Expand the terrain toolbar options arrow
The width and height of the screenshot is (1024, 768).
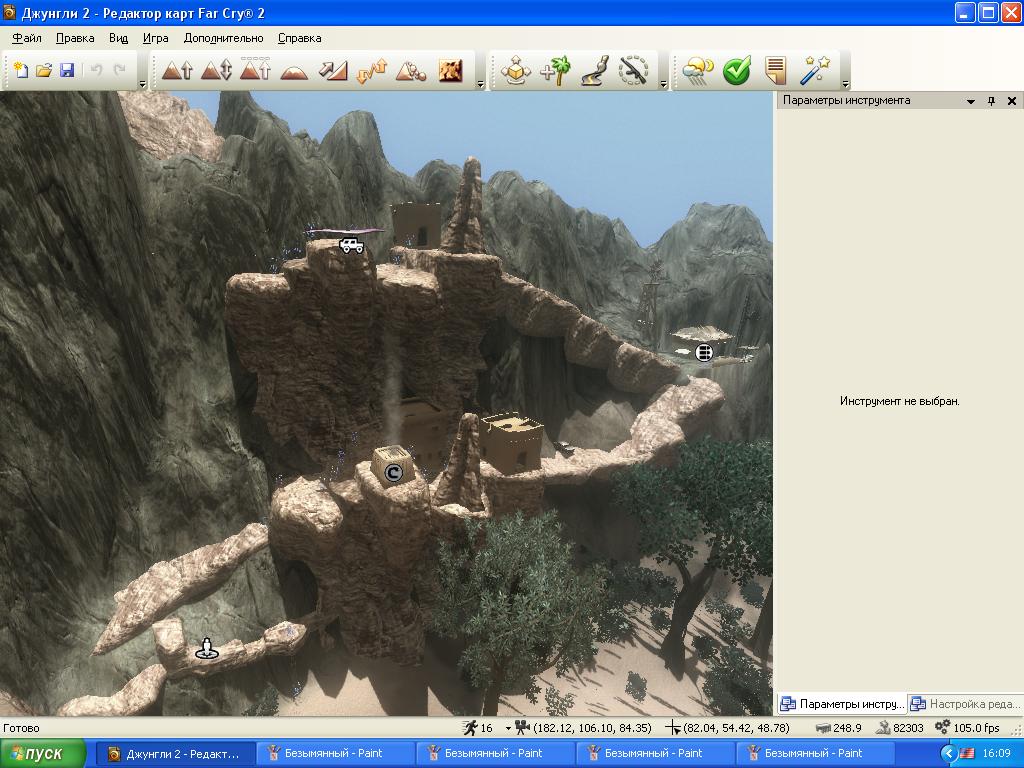tap(481, 84)
